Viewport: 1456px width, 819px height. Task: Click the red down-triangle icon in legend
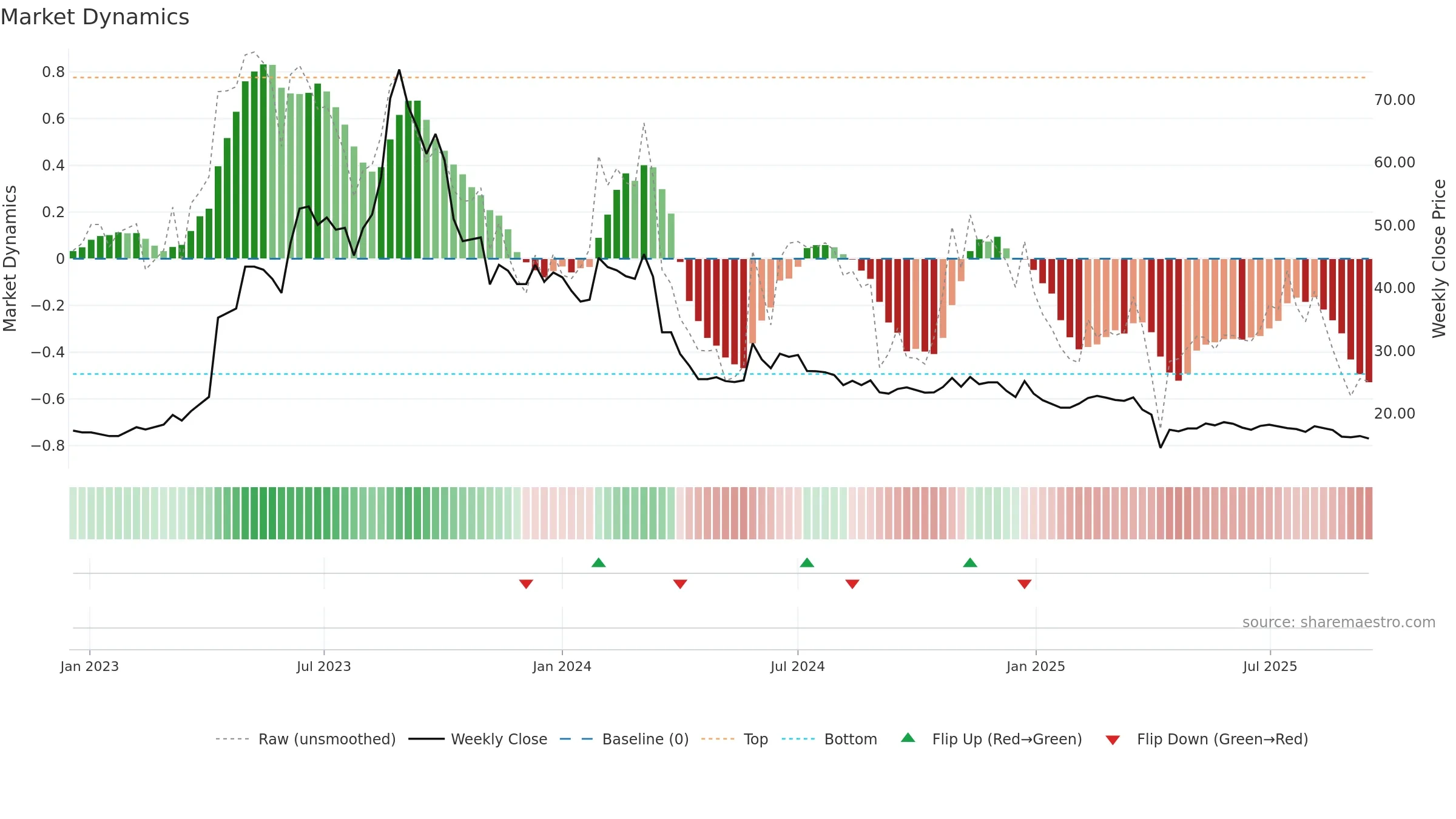coord(1113,740)
